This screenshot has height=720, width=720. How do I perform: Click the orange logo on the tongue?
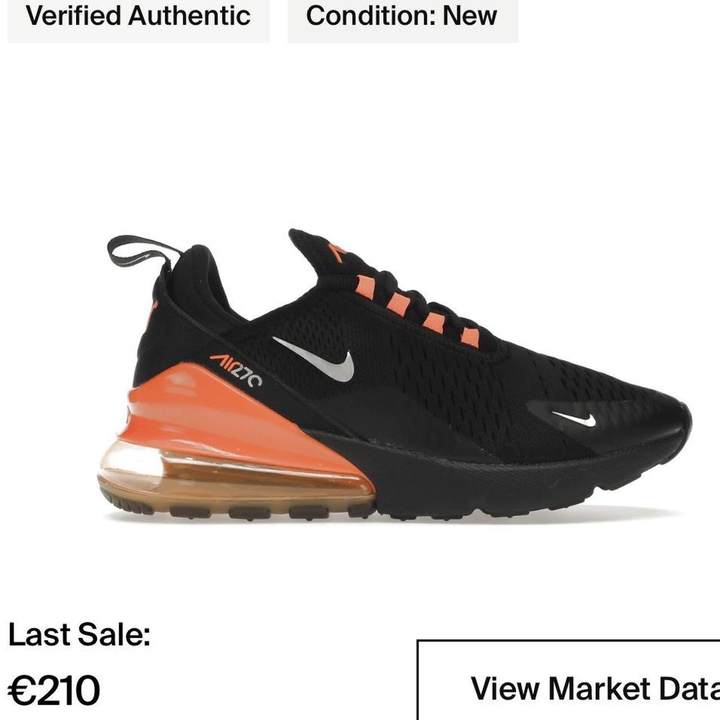(x=338, y=253)
